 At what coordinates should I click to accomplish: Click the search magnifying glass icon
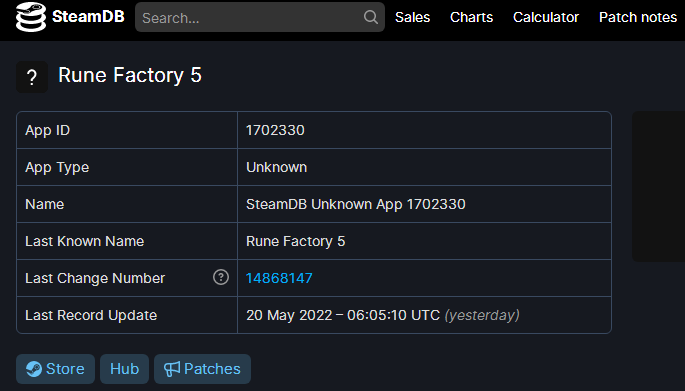click(x=370, y=17)
